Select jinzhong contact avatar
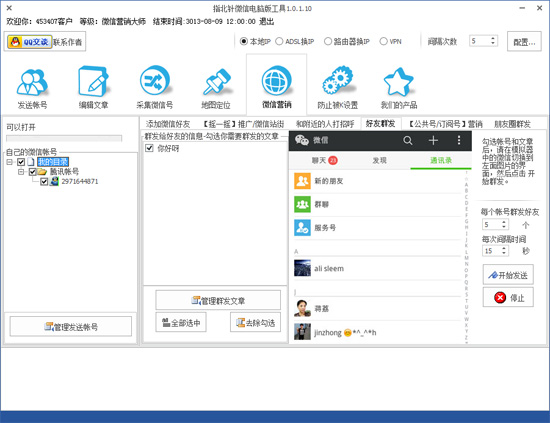The image size is (550, 423). [302, 332]
